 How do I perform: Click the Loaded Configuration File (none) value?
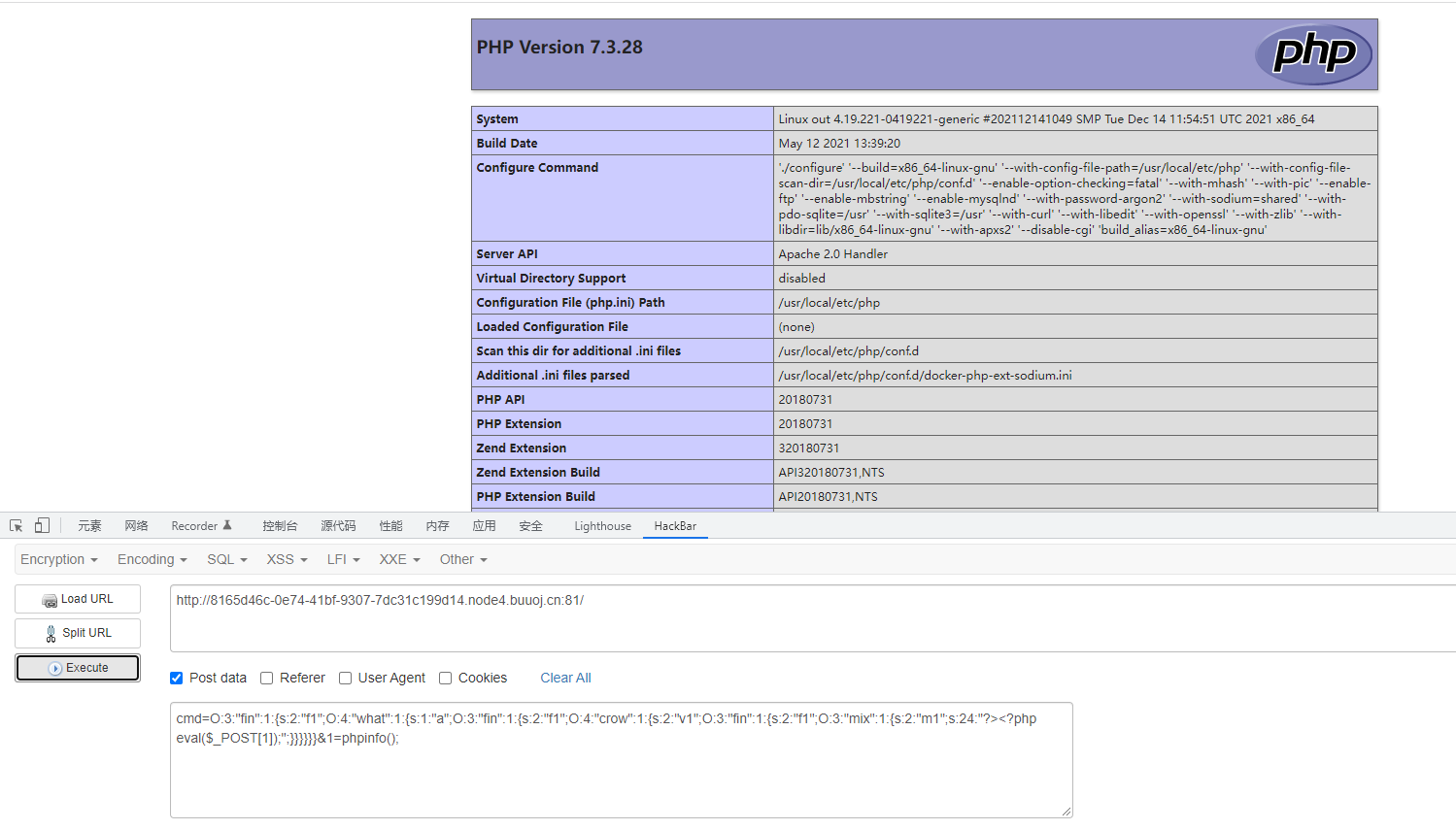(x=796, y=326)
